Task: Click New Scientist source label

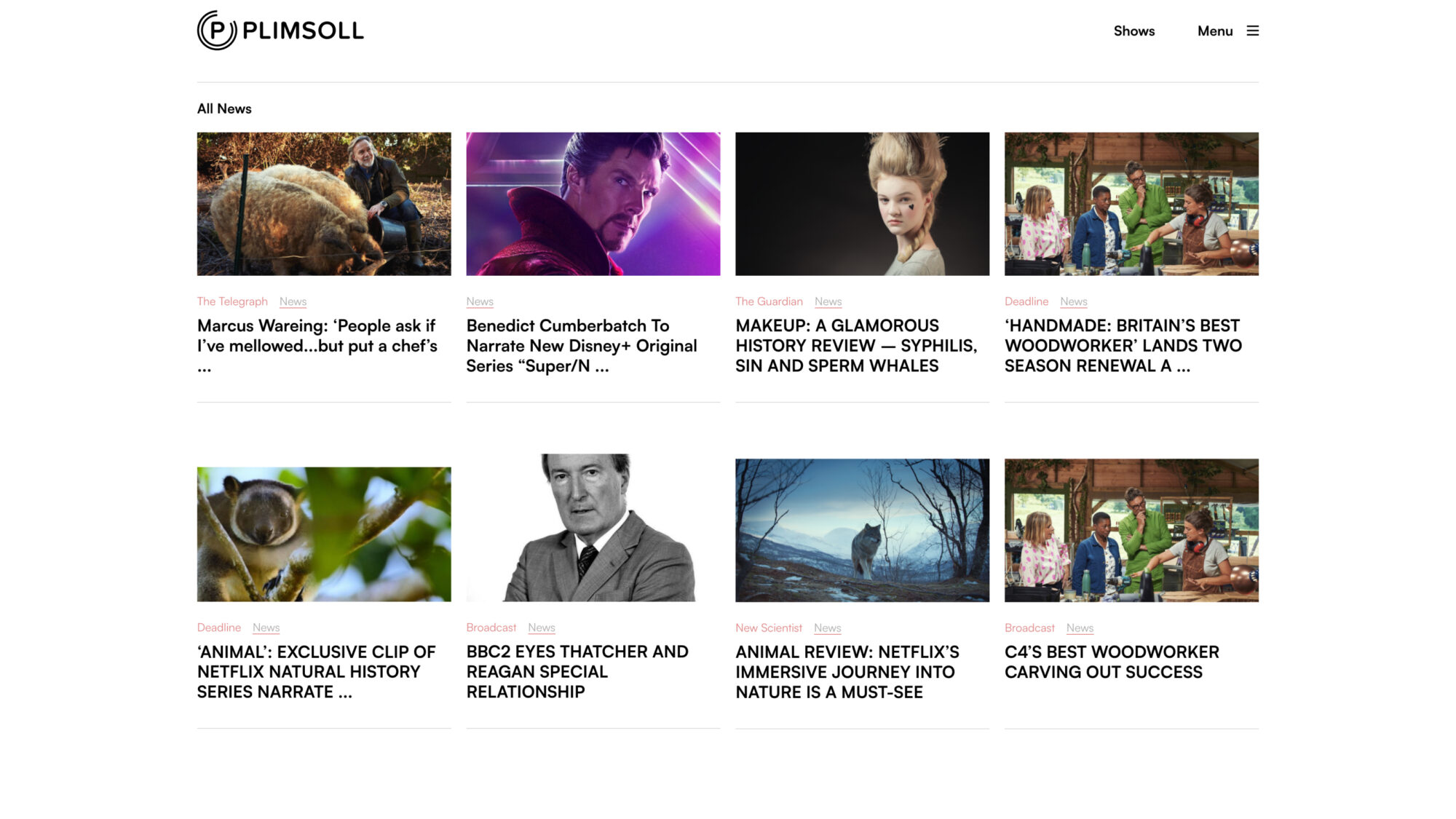Action: click(769, 628)
